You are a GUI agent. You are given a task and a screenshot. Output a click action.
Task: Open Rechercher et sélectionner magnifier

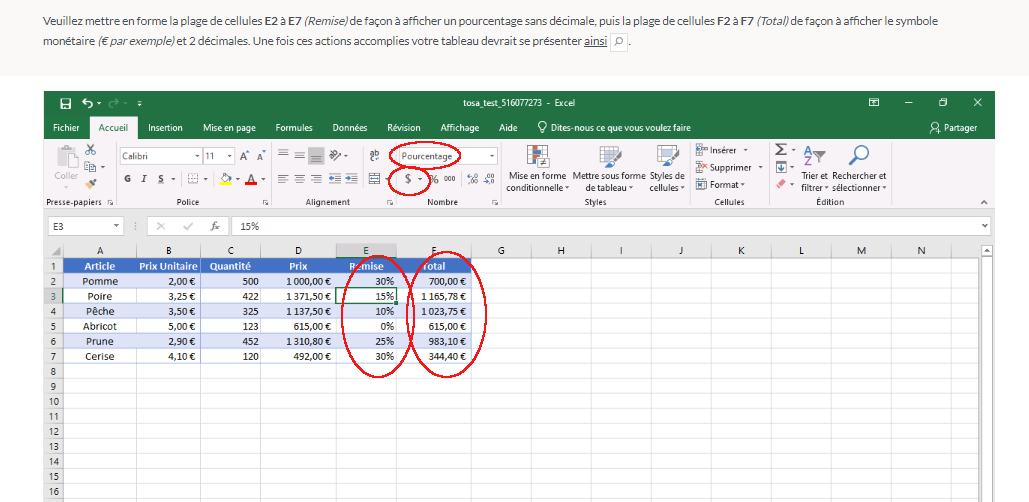[x=857, y=154]
